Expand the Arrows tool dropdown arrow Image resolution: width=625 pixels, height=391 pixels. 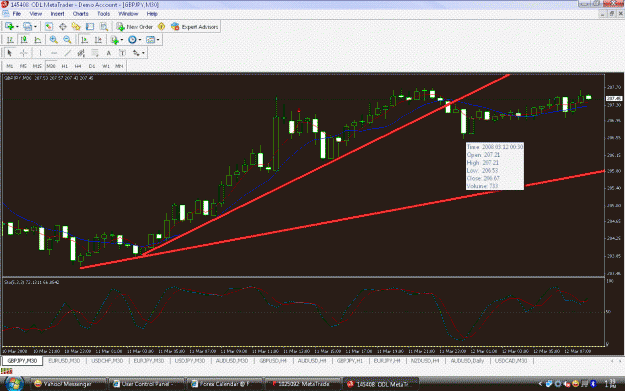click(143, 53)
